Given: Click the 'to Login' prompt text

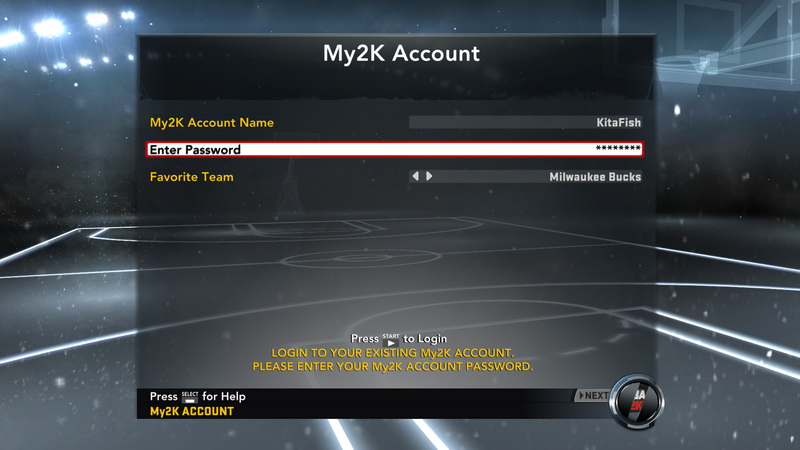Looking at the screenshot, I should pos(425,339).
